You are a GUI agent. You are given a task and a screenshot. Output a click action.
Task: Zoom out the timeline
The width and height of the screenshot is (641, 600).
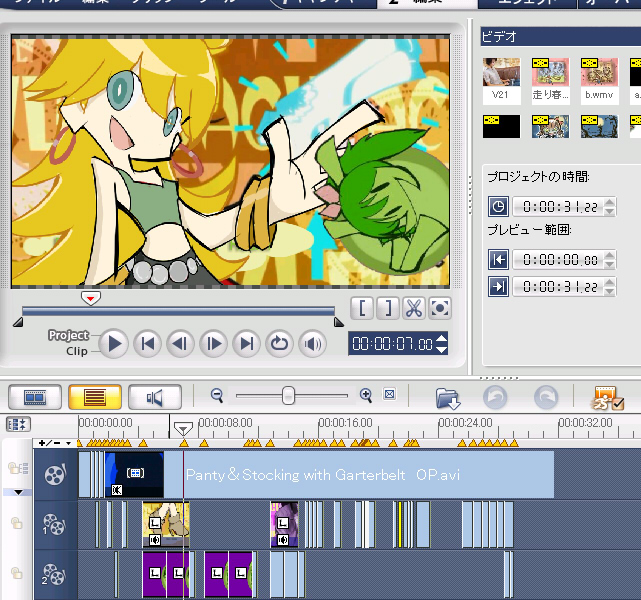pyautogui.click(x=217, y=395)
